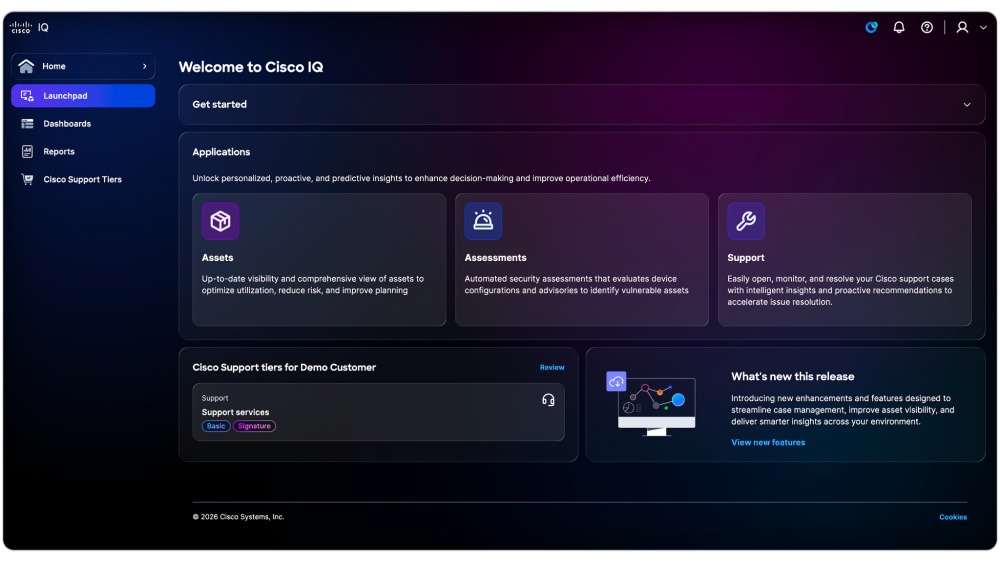Click the Assessments alarm icon
Image resolution: width=1000 pixels, height=562 pixels.
[x=483, y=221]
